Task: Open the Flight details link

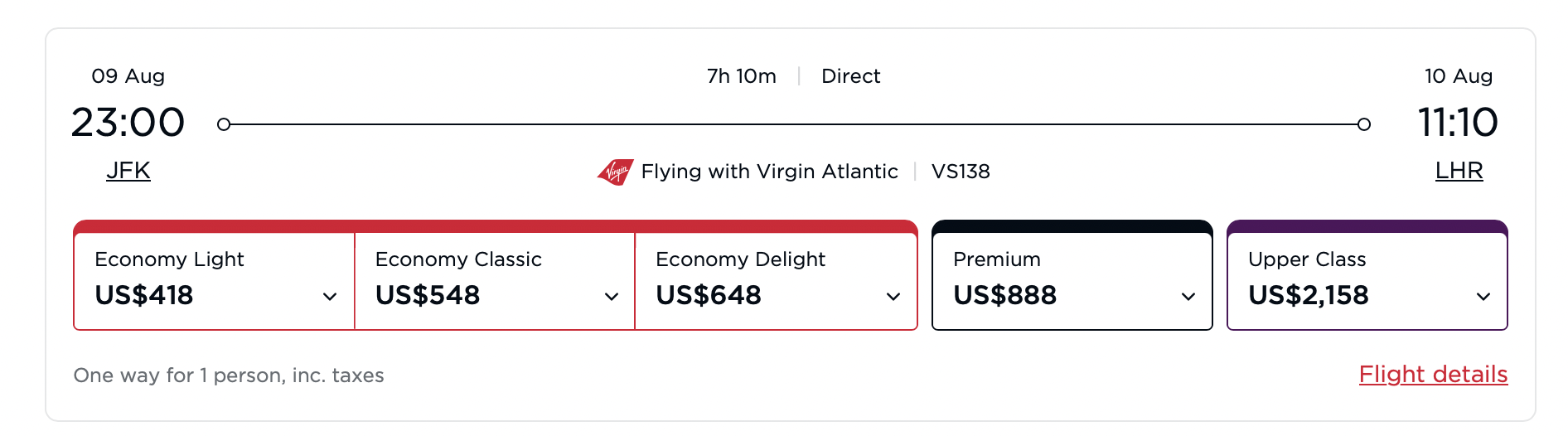Action: pos(1433,375)
